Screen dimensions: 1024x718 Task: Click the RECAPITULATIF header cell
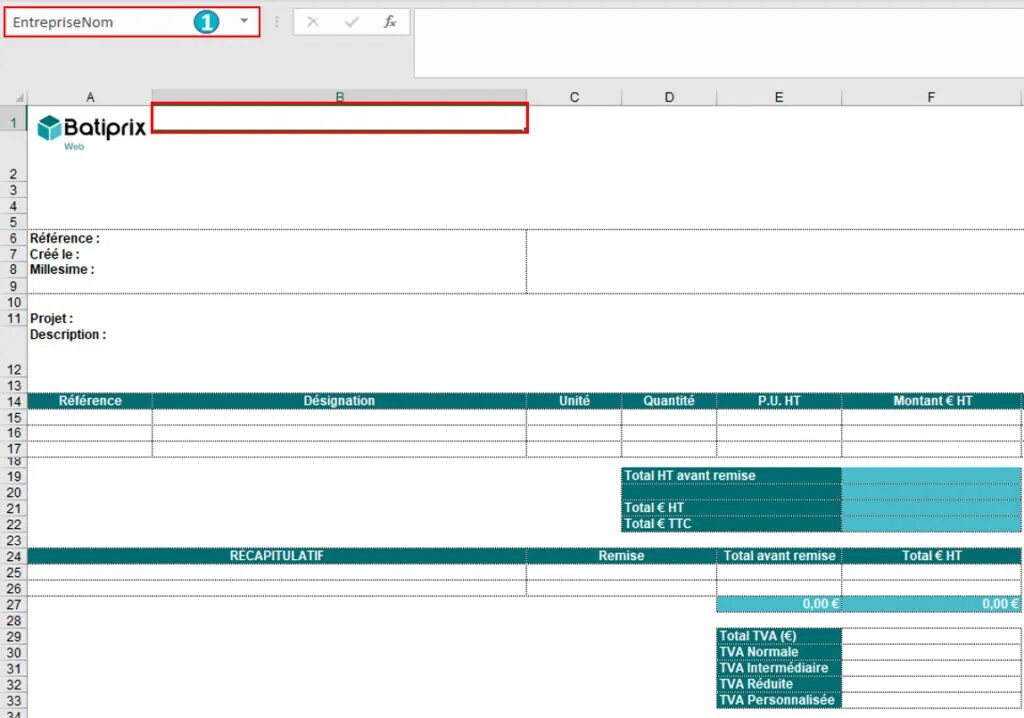click(x=276, y=555)
